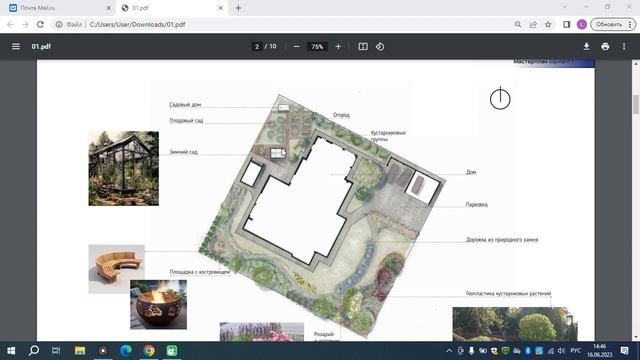Go back in browser history
The height and width of the screenshot is (360, 640).
point(10,24)
